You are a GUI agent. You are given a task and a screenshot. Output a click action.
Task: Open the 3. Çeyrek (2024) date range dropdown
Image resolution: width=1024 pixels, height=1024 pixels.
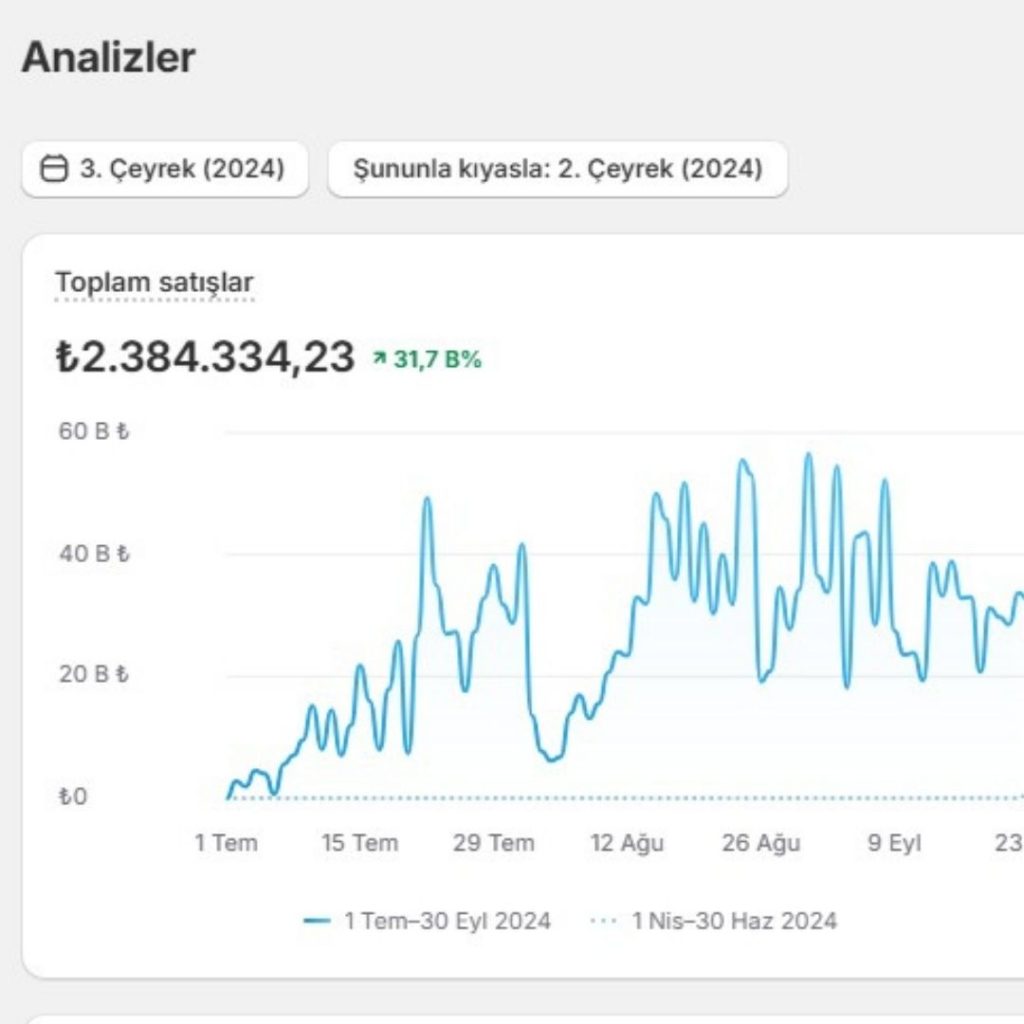(x=165, y=169)
